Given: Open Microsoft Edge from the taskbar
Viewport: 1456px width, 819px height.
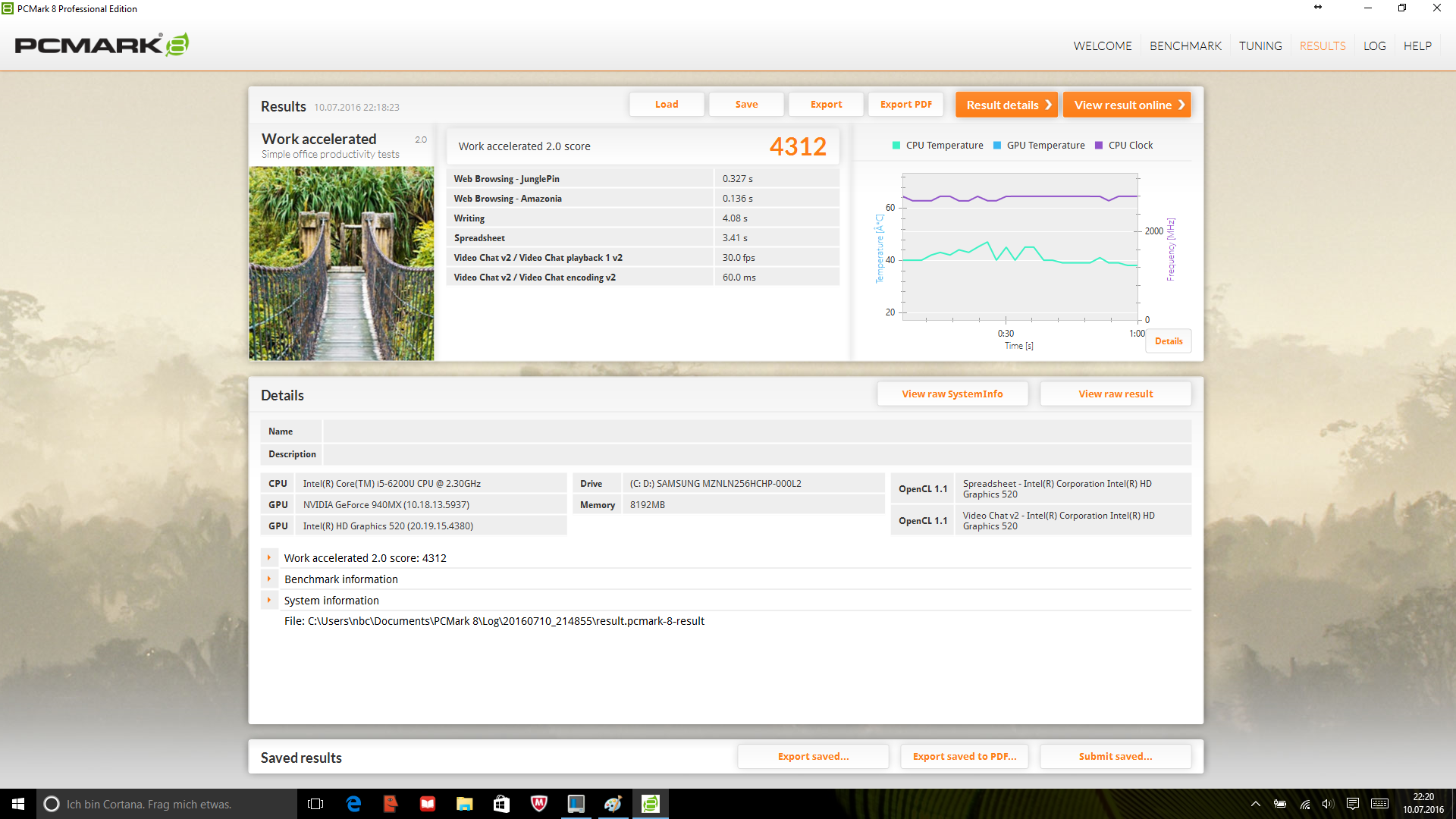Looking at the screenshot, I should [x=353, y=804].
